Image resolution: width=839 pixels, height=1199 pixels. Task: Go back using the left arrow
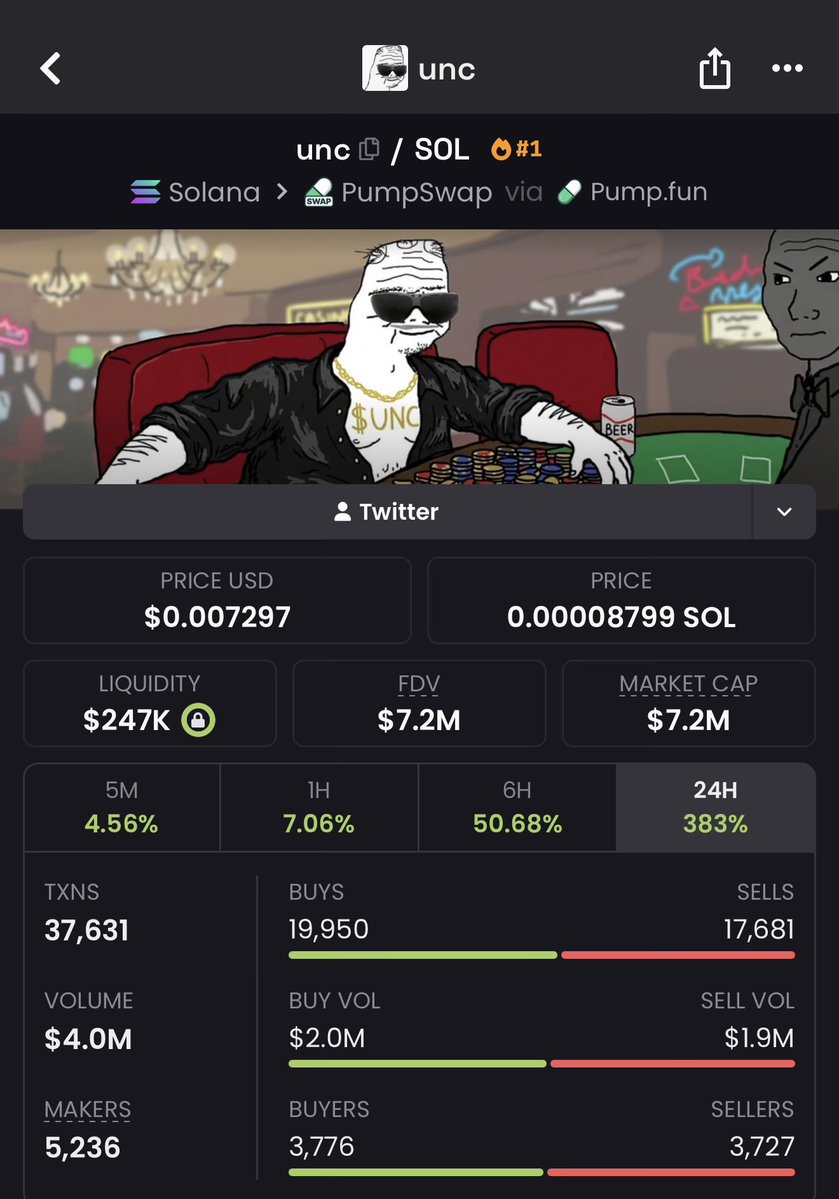(50, 69)
